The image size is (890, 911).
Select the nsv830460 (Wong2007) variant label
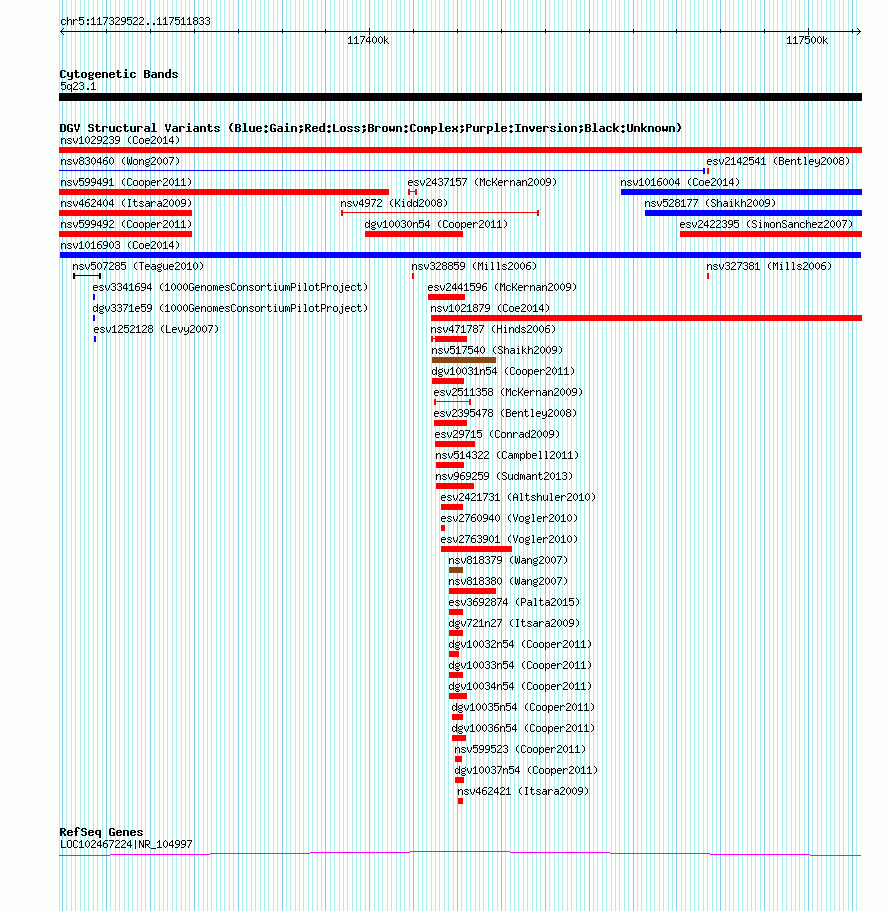pos(120,161)
